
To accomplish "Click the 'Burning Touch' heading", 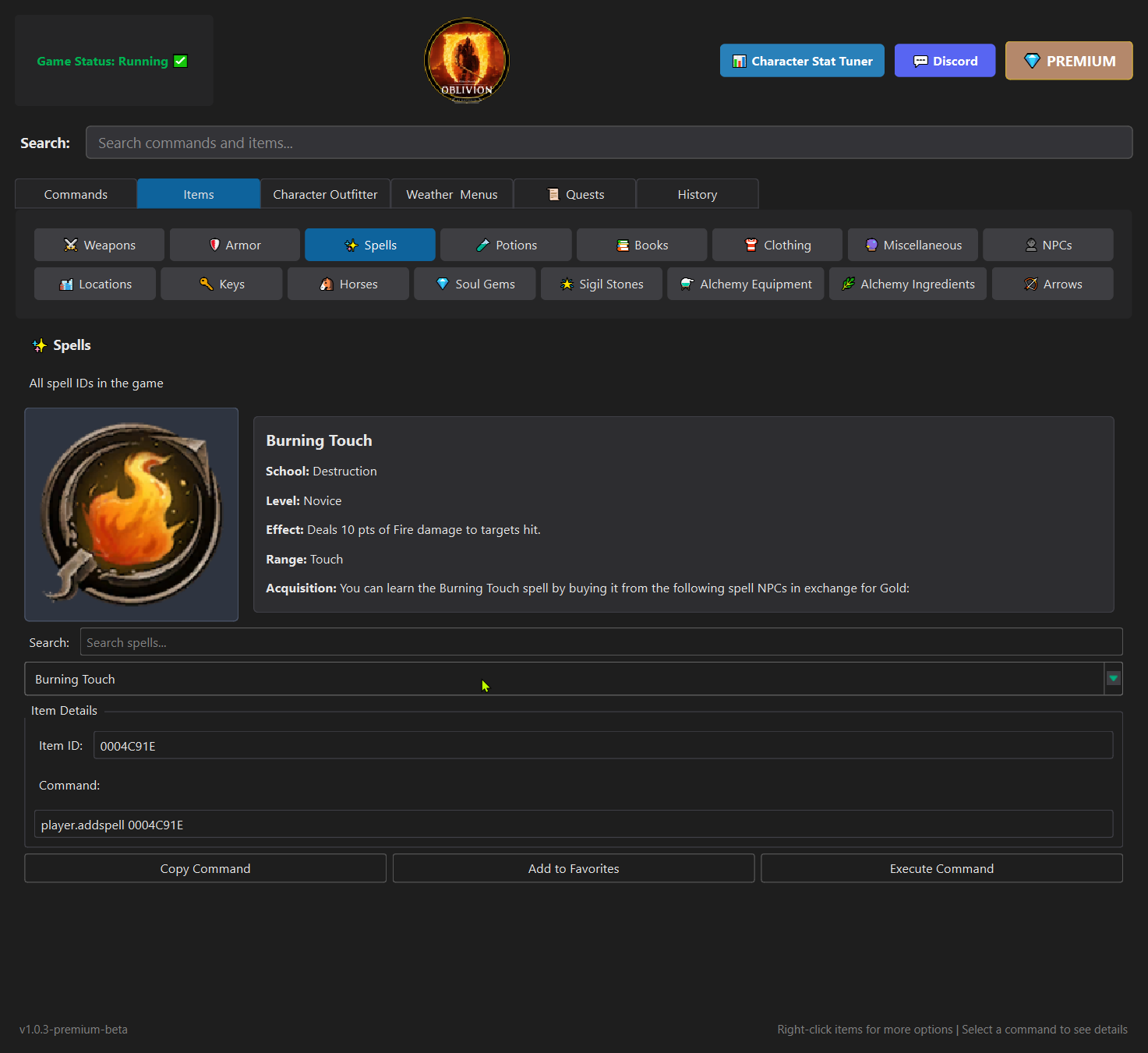I will [319, 440].
